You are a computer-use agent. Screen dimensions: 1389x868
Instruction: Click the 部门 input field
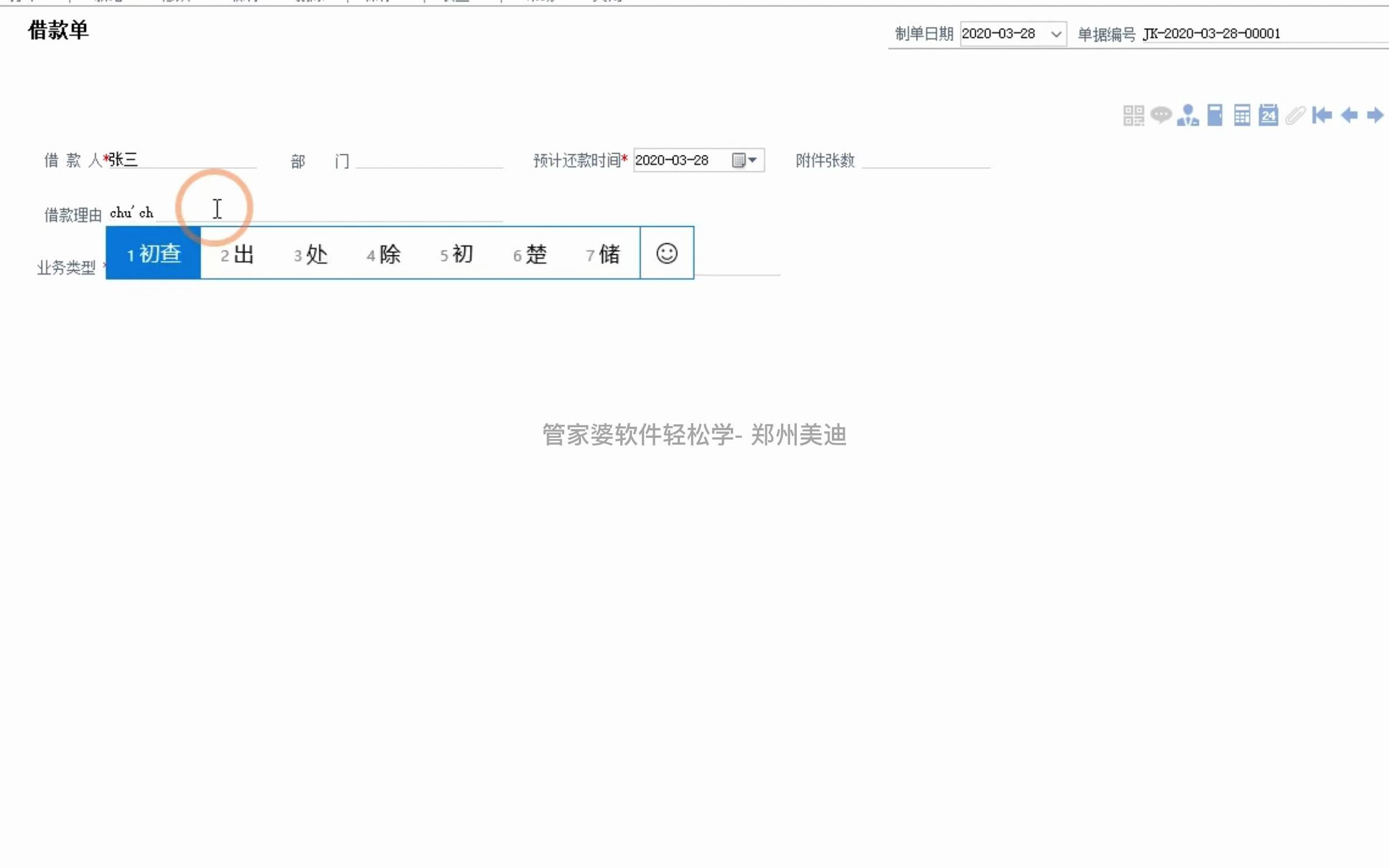click(x=429, y=160)
